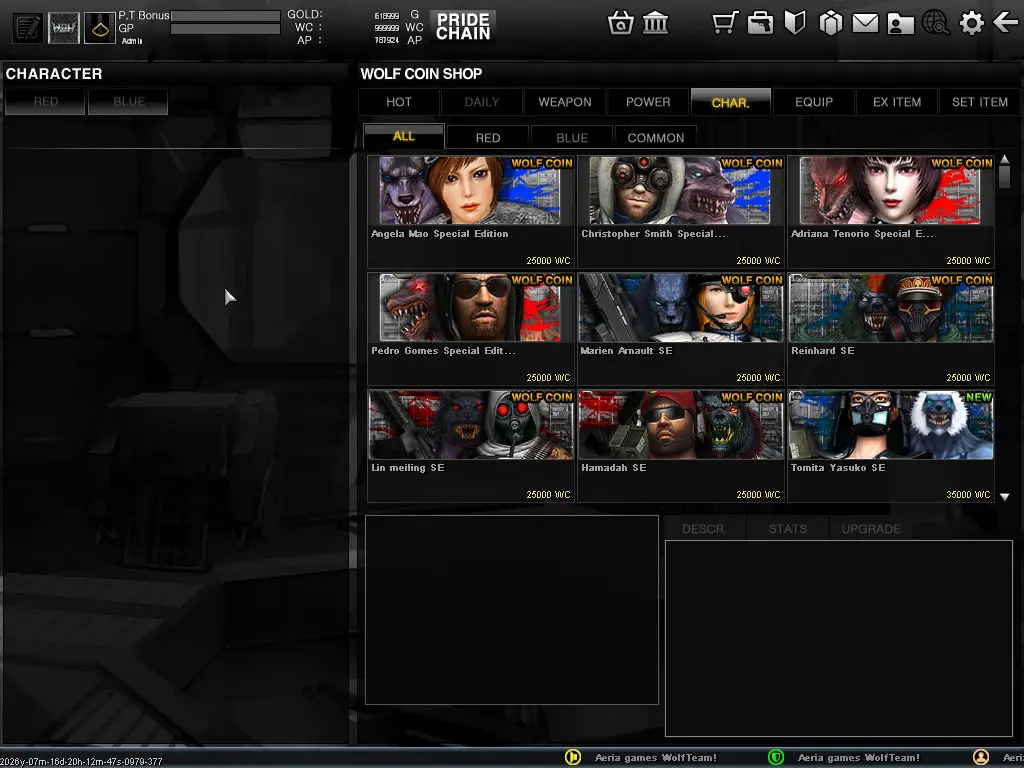Click the shop list scroll up arrow
Screen dimensions: 1024x768
click(1004, 159)
